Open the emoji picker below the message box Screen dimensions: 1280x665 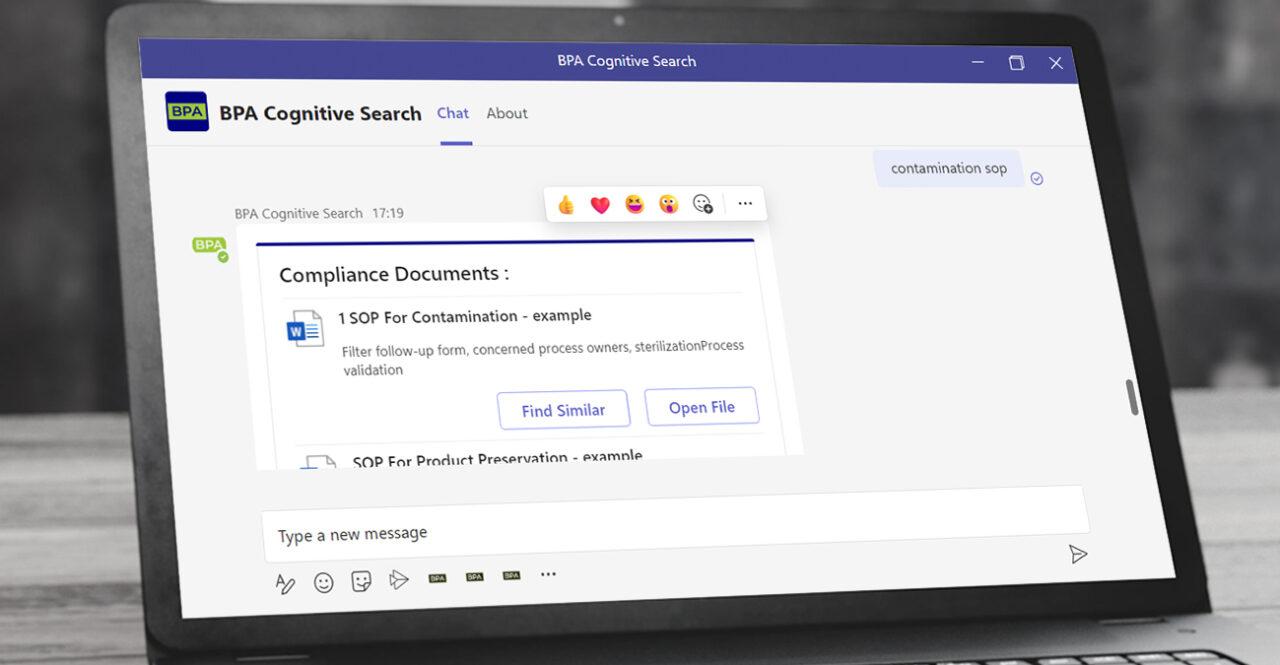coord(323,581)
